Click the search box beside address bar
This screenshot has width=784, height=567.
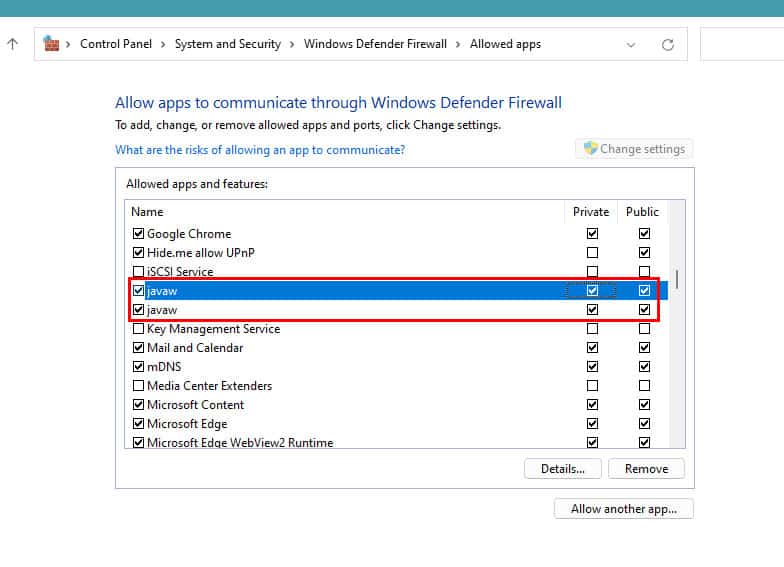(742, 44)
